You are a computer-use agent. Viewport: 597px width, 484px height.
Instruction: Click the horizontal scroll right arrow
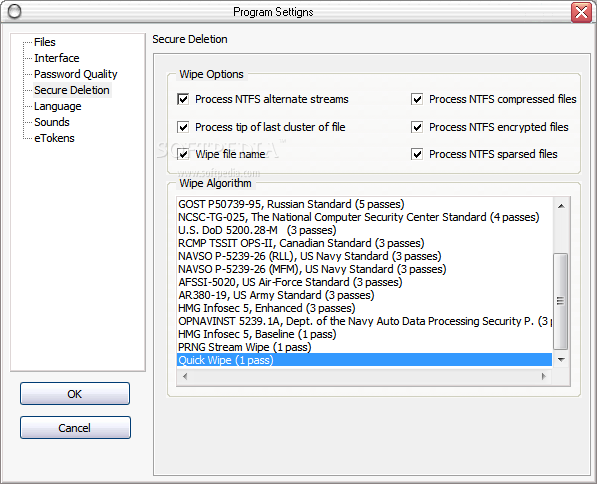coord(544,377)
